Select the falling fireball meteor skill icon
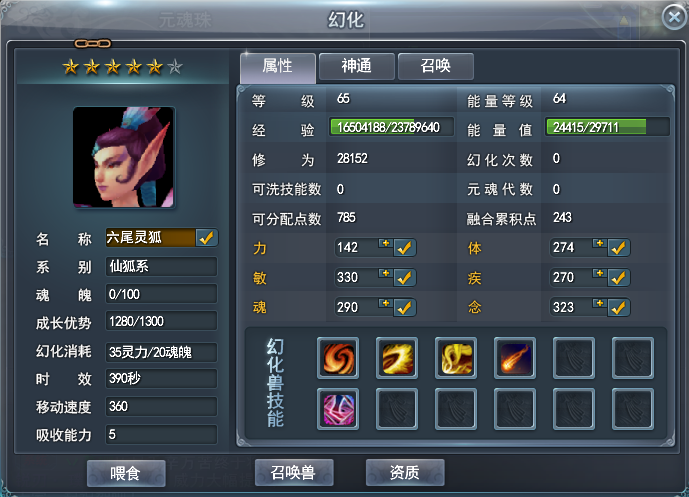 tap(515, 358)
